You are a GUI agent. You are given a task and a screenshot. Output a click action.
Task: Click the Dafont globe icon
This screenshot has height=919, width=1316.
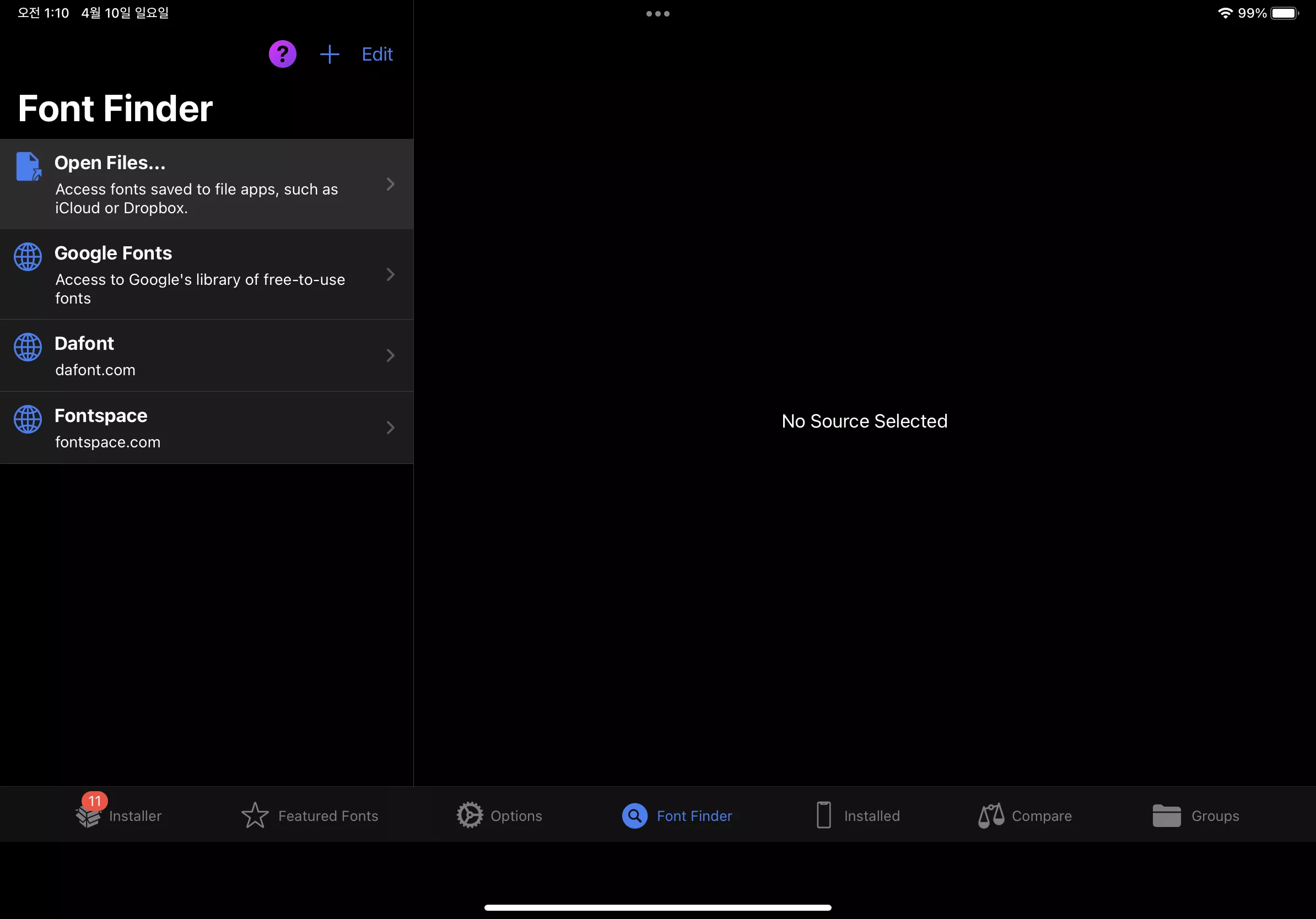pyautogui.click(x=28, y=347)
